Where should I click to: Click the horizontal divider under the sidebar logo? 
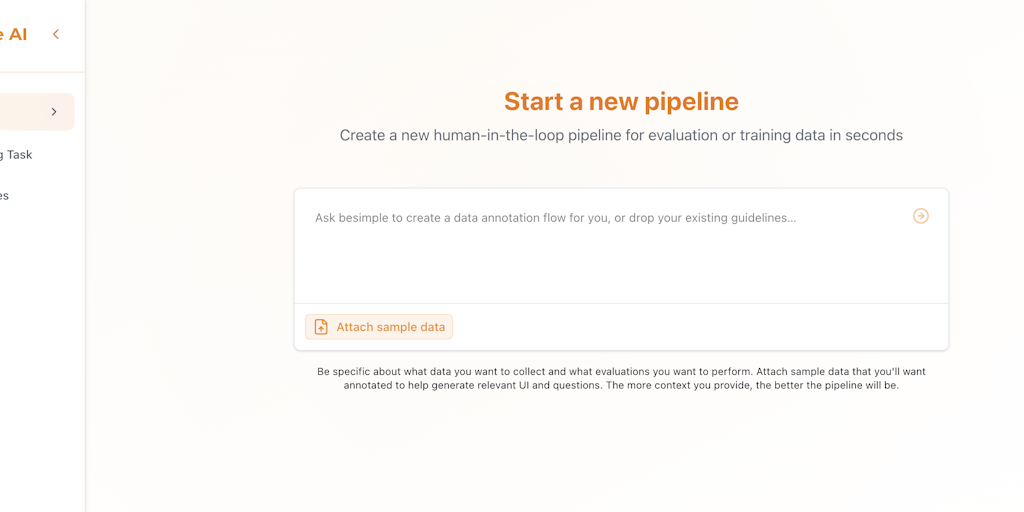pyautogui.click(x=42, y=72)
